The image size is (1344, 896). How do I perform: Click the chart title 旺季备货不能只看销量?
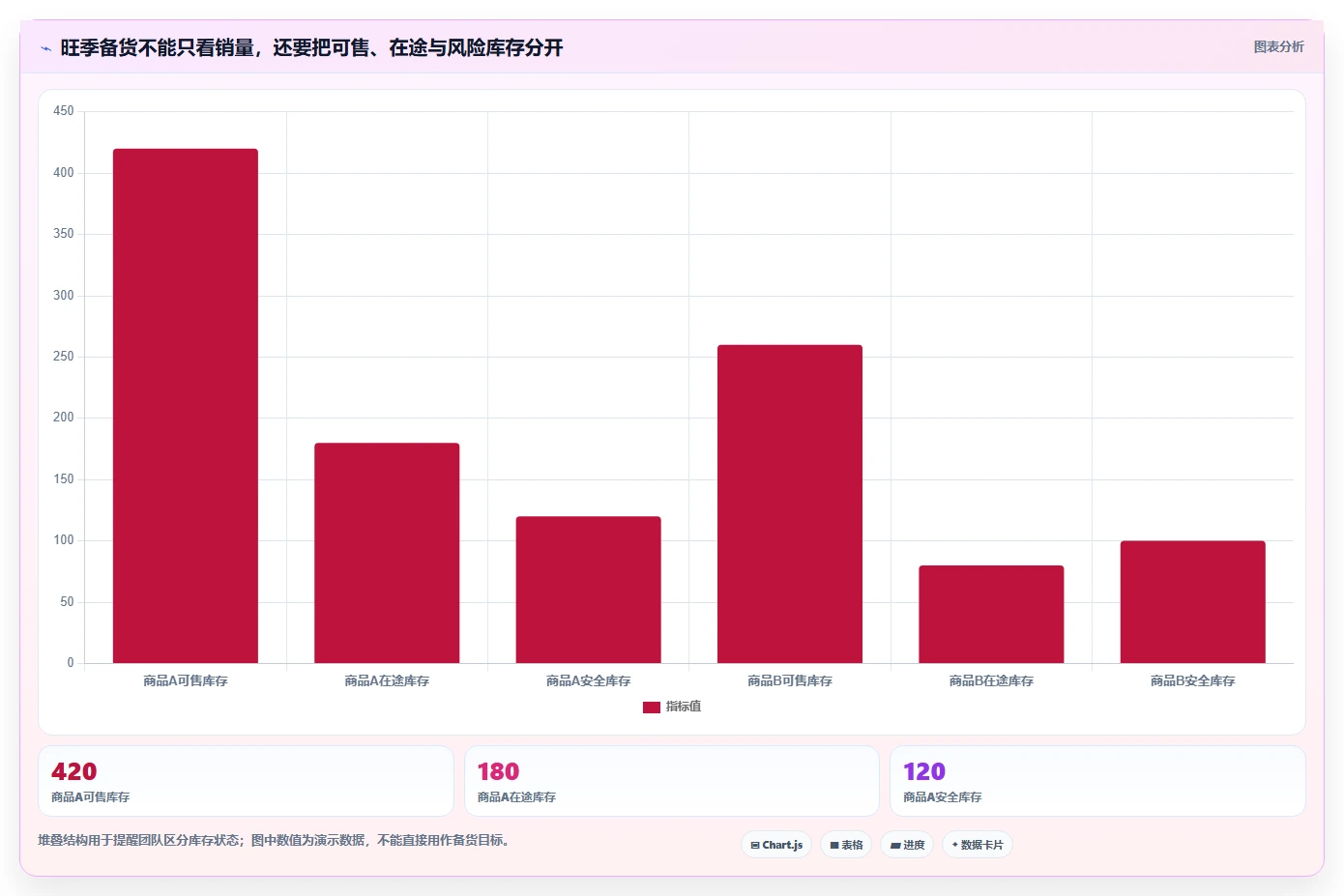pyautogui.click(x=311, y=47)
